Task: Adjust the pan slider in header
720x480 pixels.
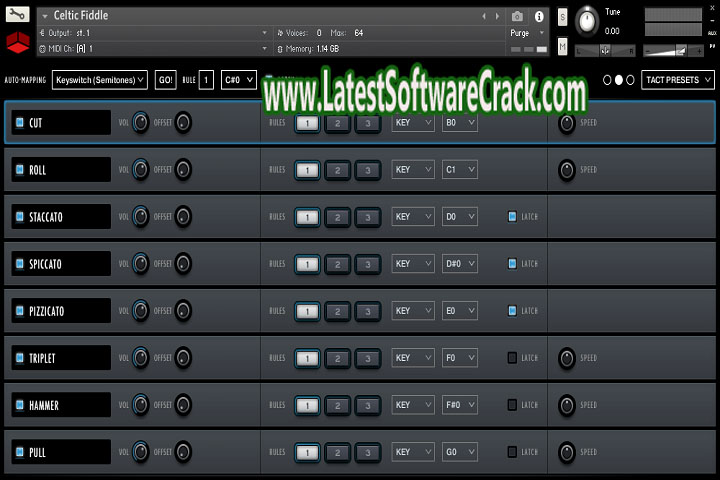Action: click(x=605, y=51)
